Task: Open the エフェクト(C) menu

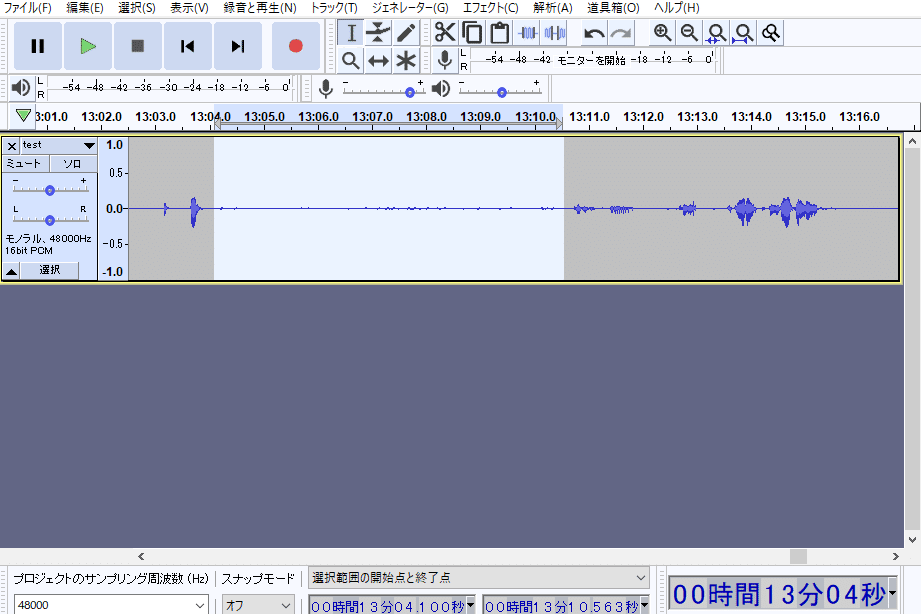Action: [490, 8]
